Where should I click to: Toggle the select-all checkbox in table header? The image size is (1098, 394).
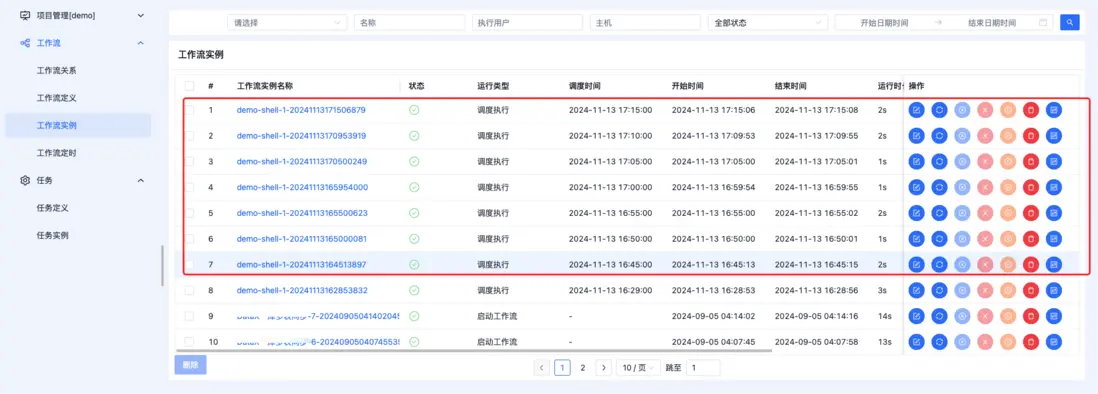(x=189, y=86)
